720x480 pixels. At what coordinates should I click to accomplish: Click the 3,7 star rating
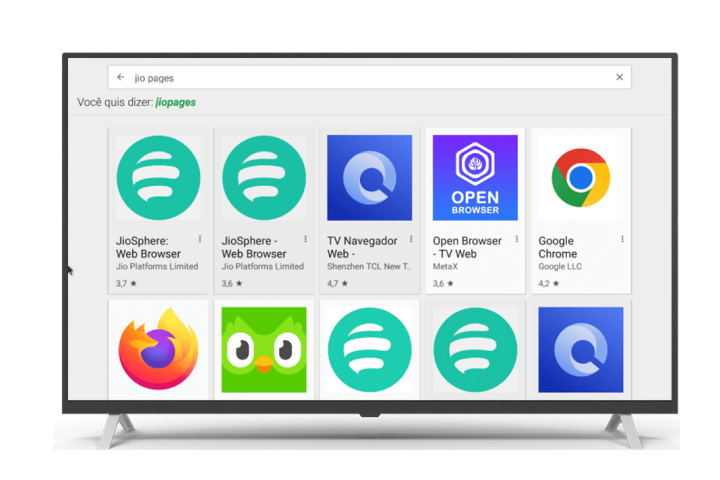(126, 283)
